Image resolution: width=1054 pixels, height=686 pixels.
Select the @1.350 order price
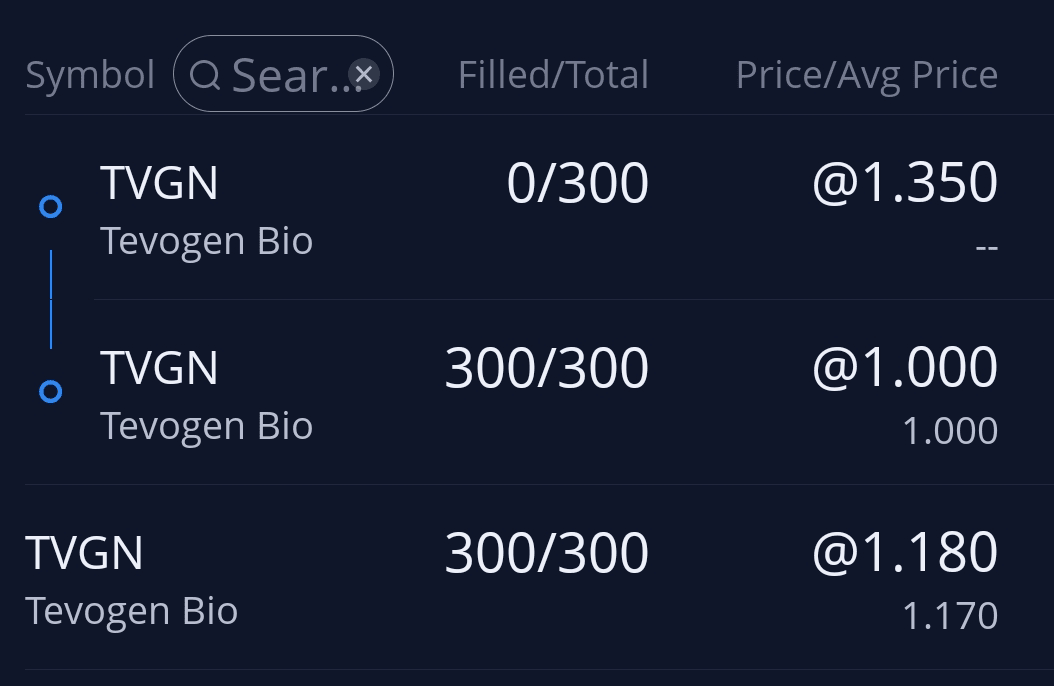coord(904,184)
